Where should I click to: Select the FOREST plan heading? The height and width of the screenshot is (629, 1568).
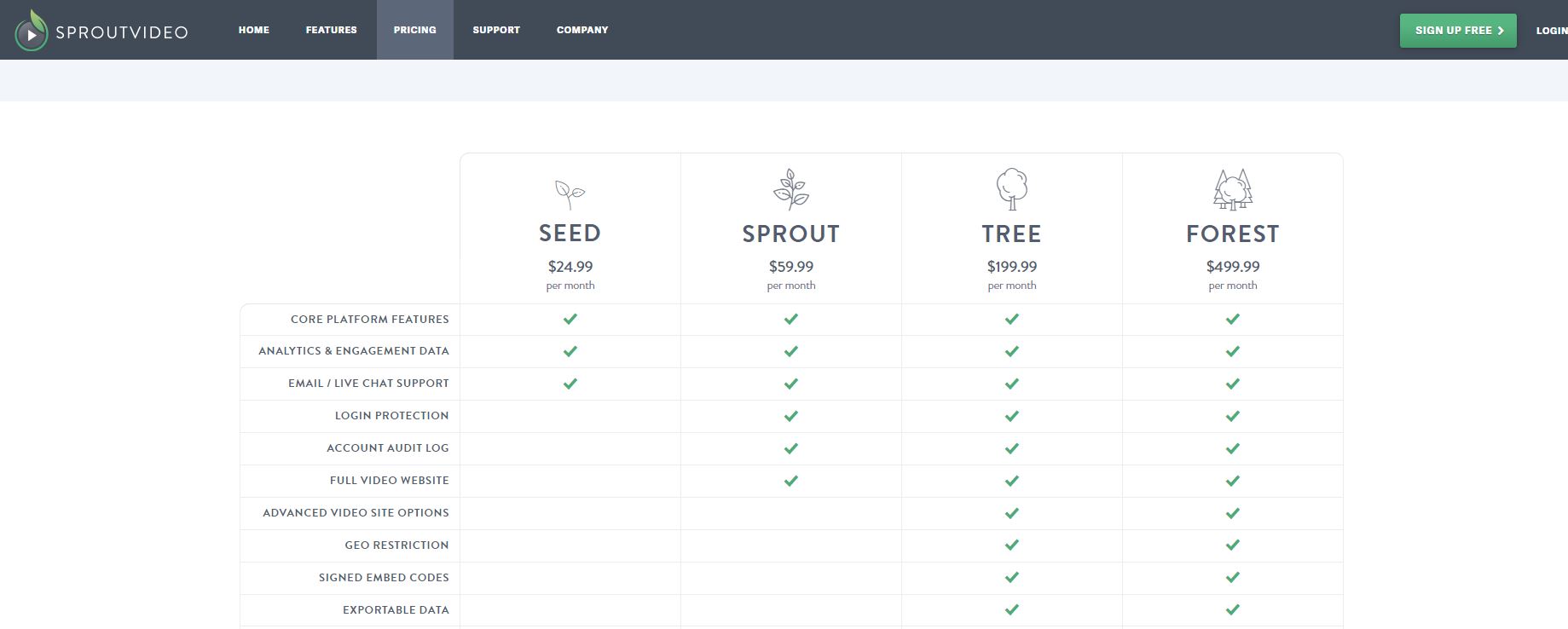tap(1233, 234)
